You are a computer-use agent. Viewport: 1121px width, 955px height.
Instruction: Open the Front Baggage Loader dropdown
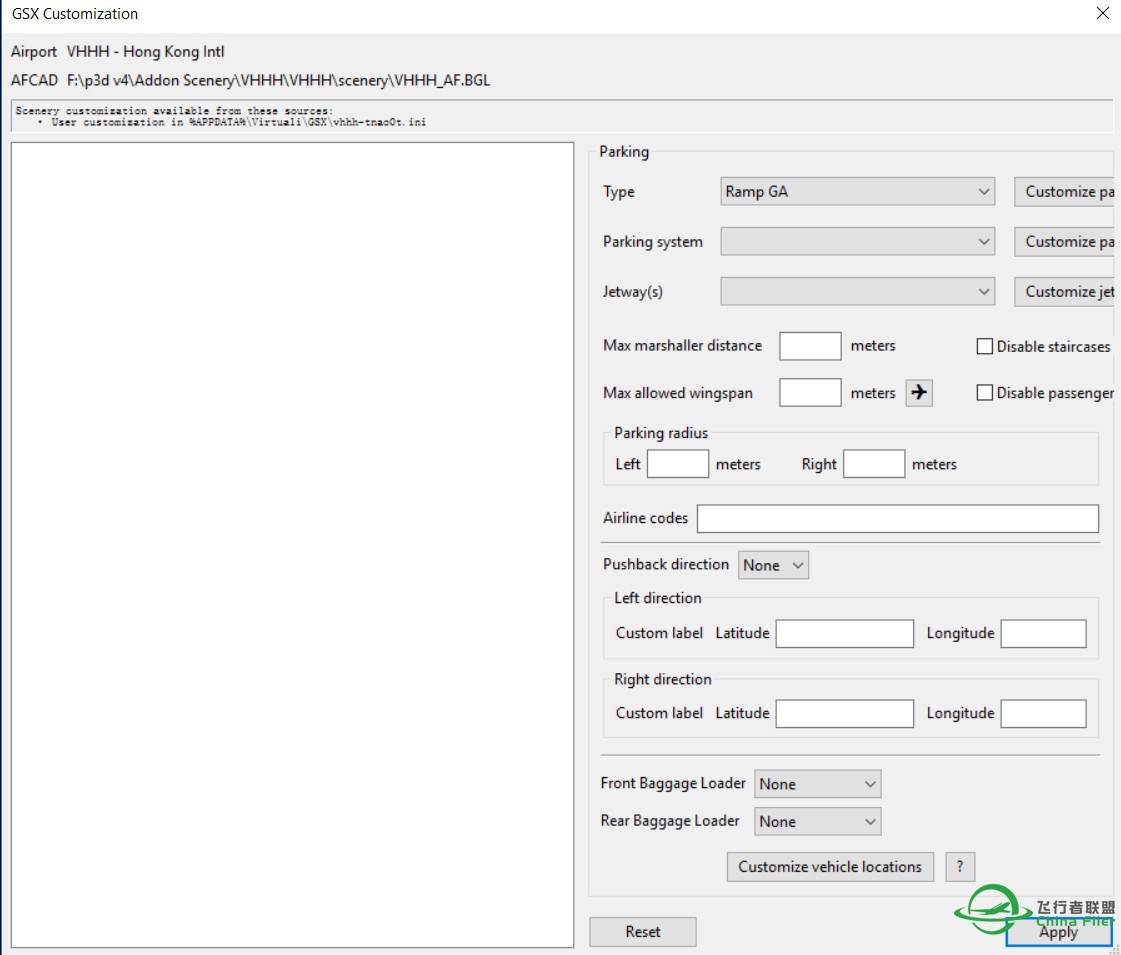click(x=817, y=785)
